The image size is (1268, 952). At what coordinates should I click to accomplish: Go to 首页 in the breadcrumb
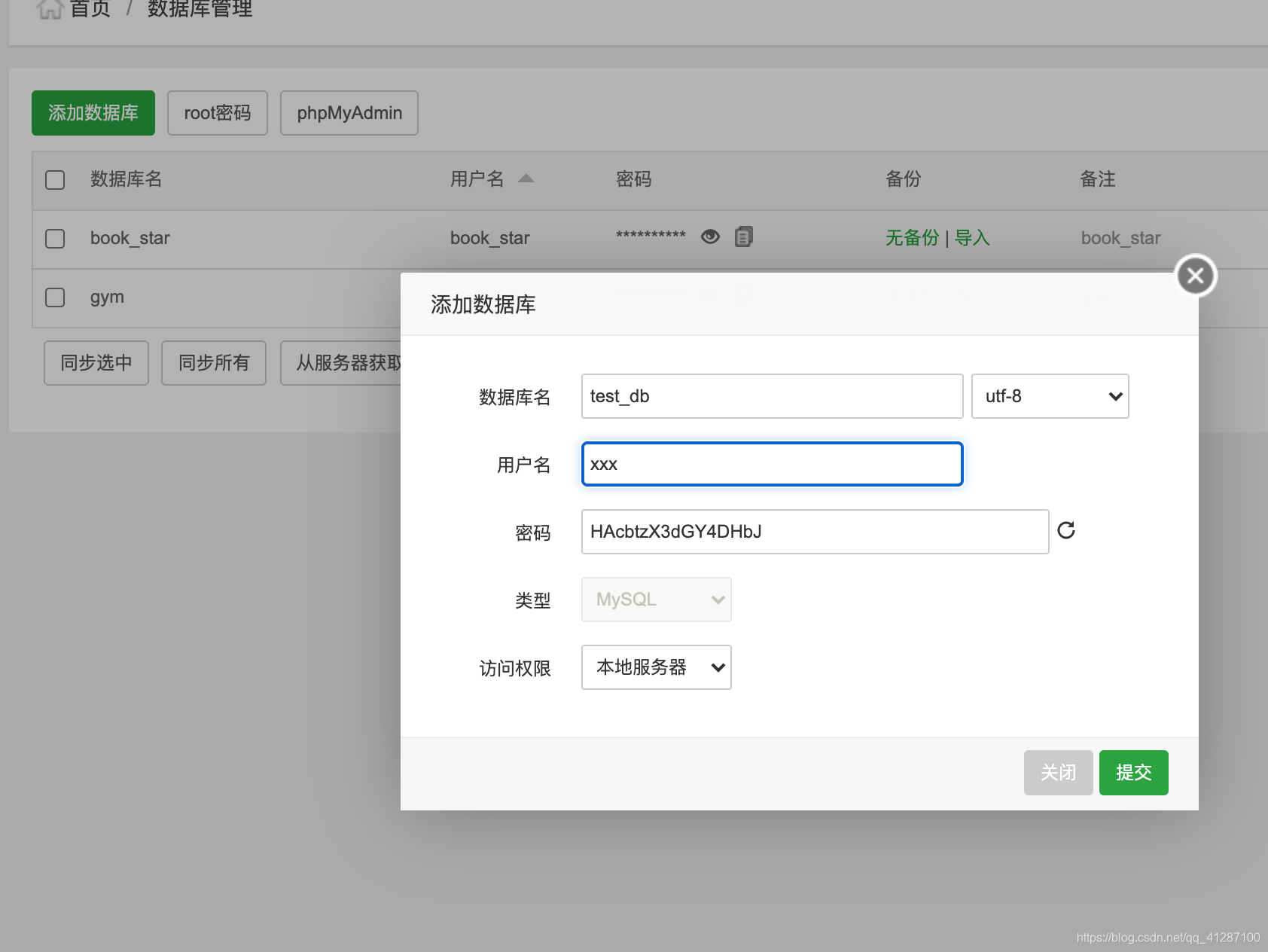click(90, 9)
